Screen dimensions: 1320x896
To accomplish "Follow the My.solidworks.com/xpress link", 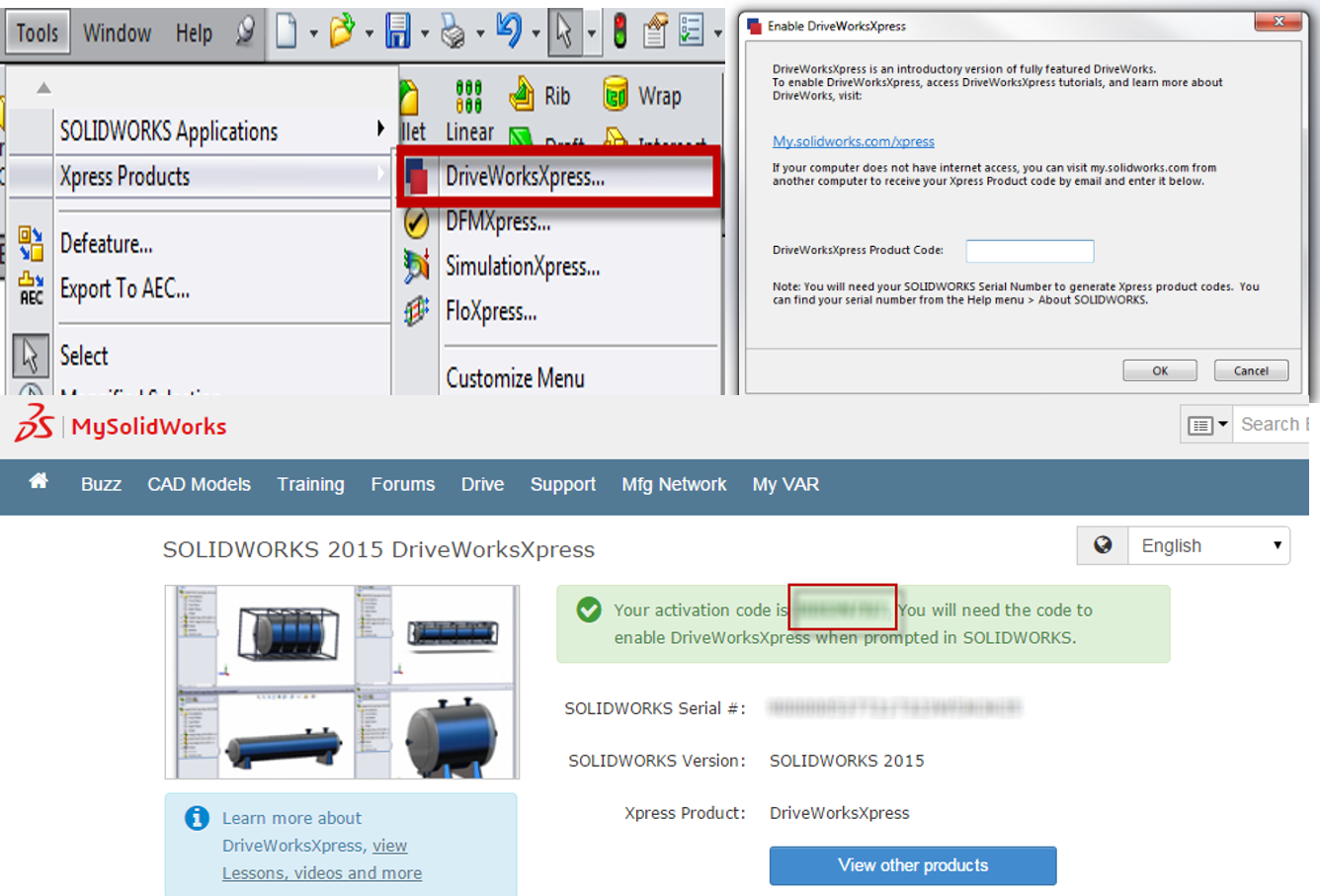I will [x=854, y=141].
